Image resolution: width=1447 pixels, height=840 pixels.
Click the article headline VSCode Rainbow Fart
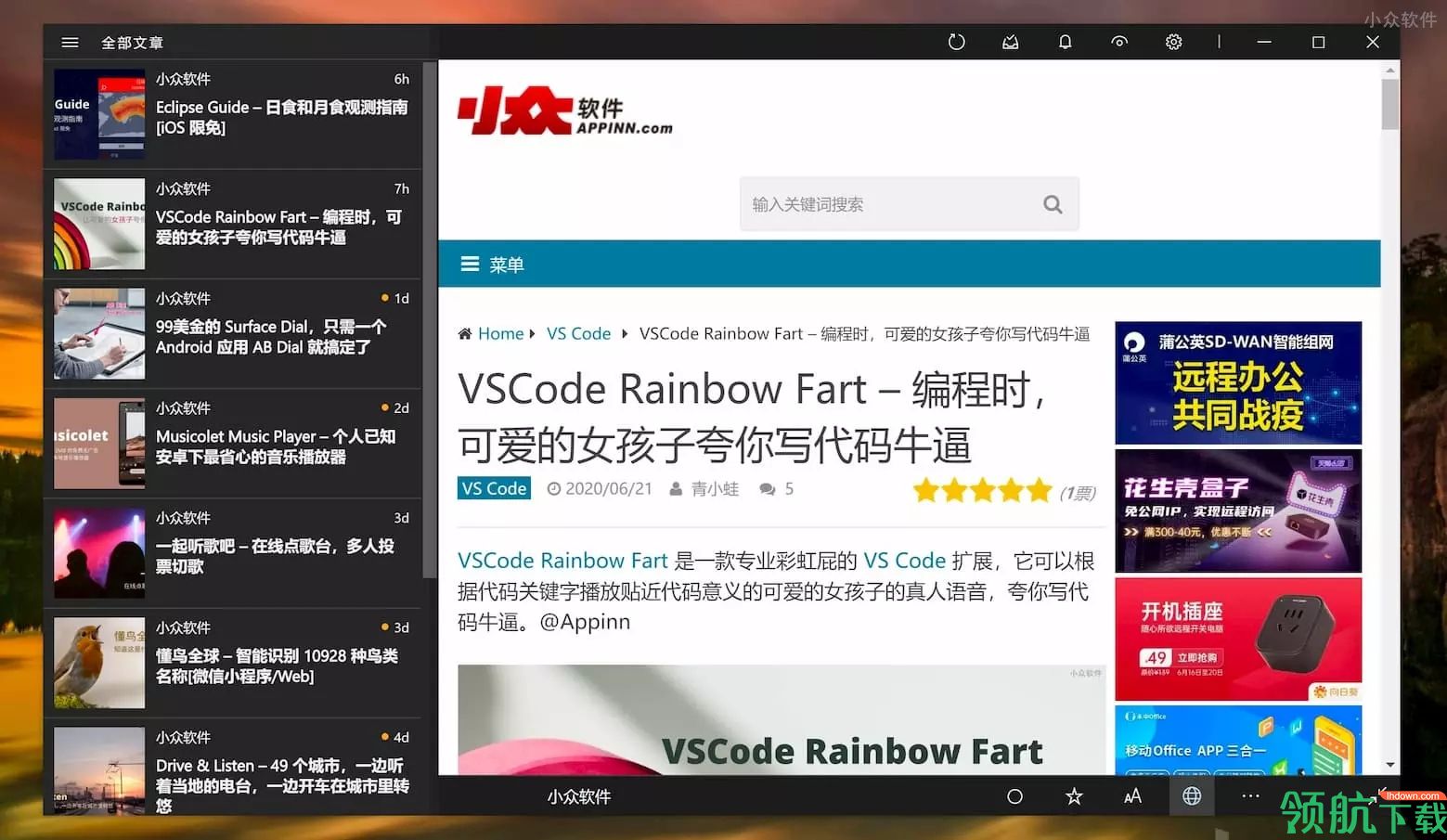click(x=753, y=417)
